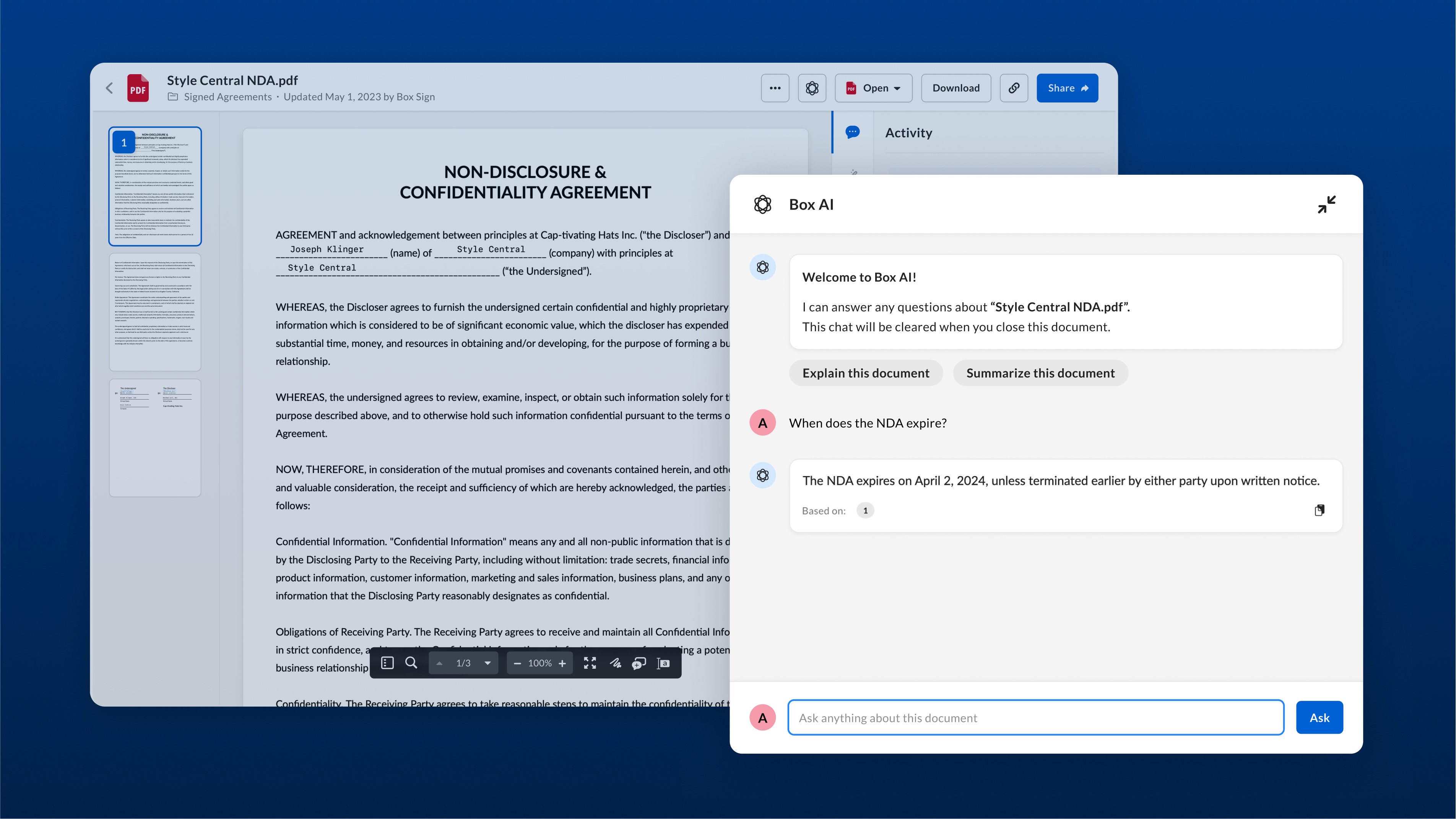Click the copy response icon in AI chat
1456x819 pixels.
click(1319, 510)
